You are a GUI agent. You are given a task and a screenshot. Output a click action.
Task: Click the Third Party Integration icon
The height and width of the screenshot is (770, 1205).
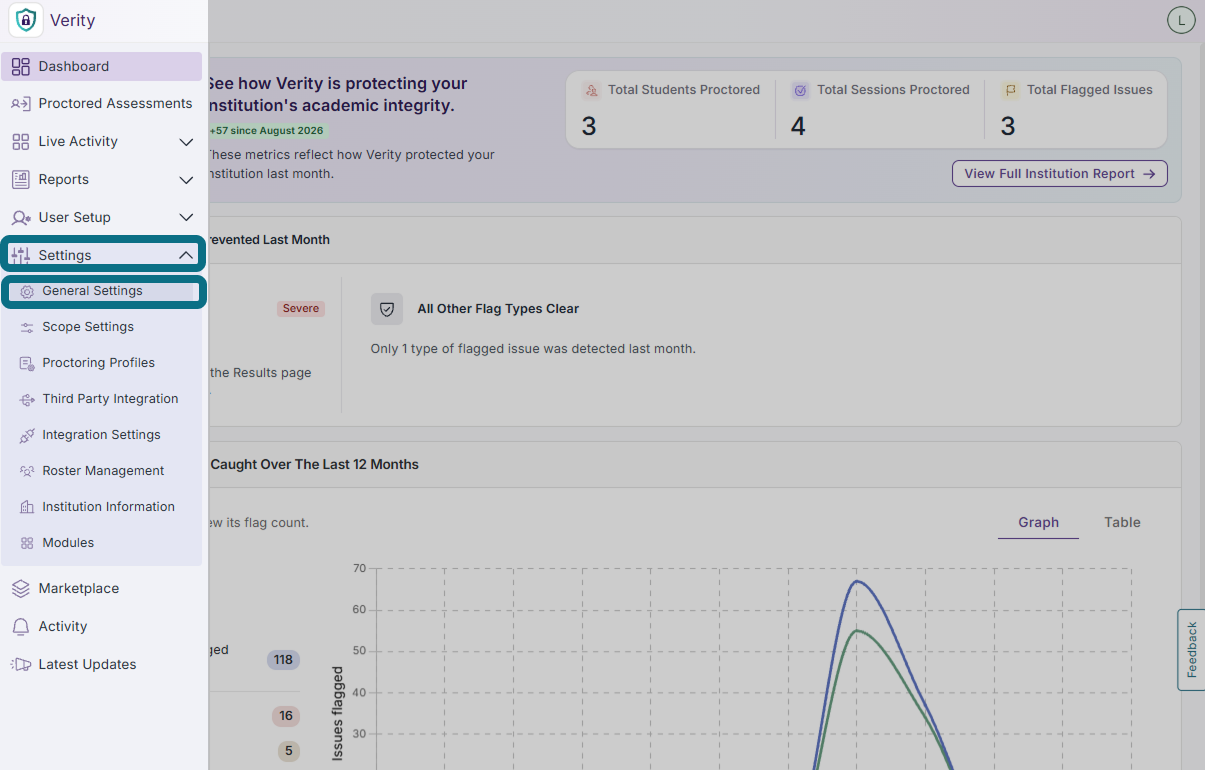point(27,400)
